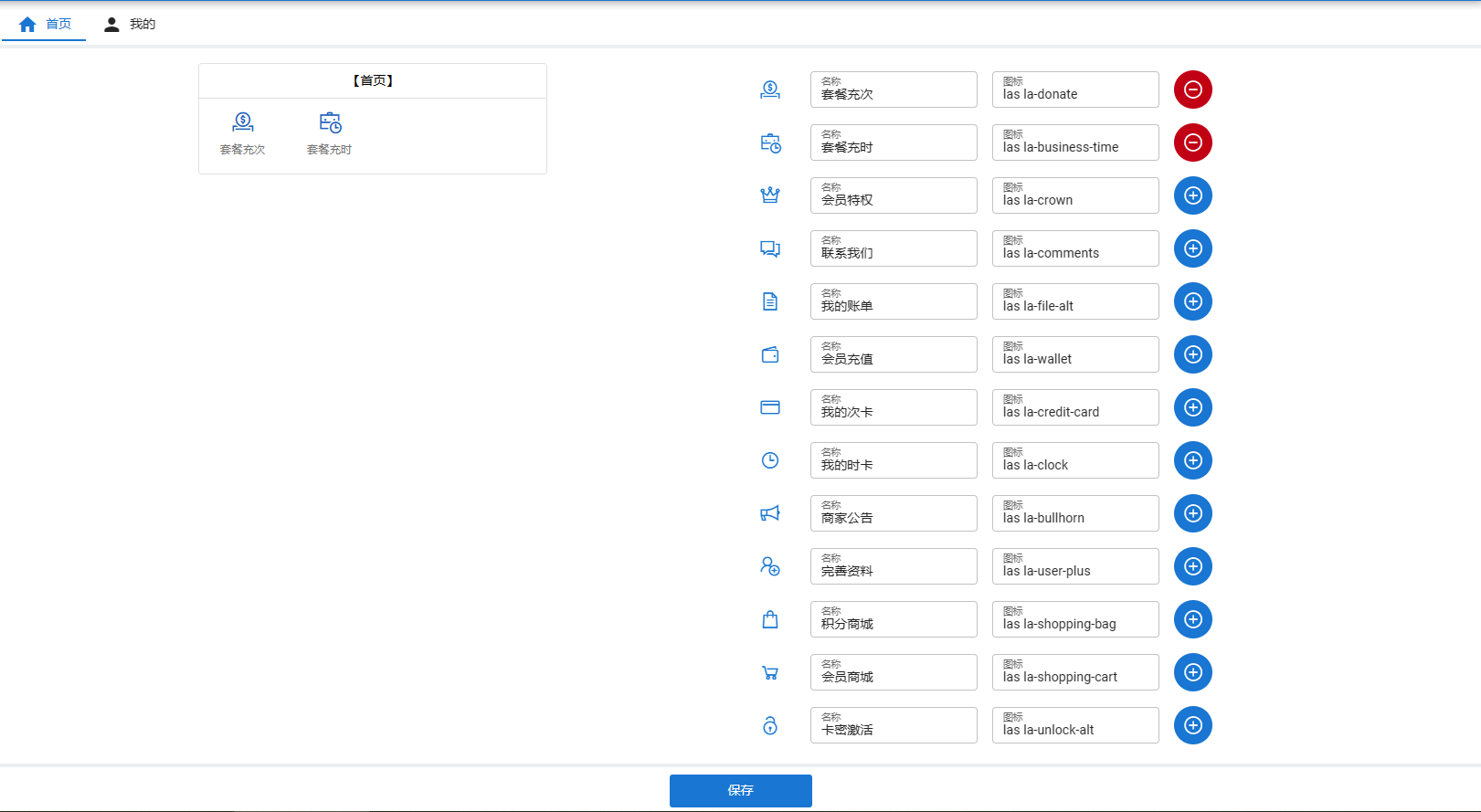Screen dimensions: 1481x812
Task: Remove the 套餐充时 item with red minus button
Action: tap(1193, 142)
